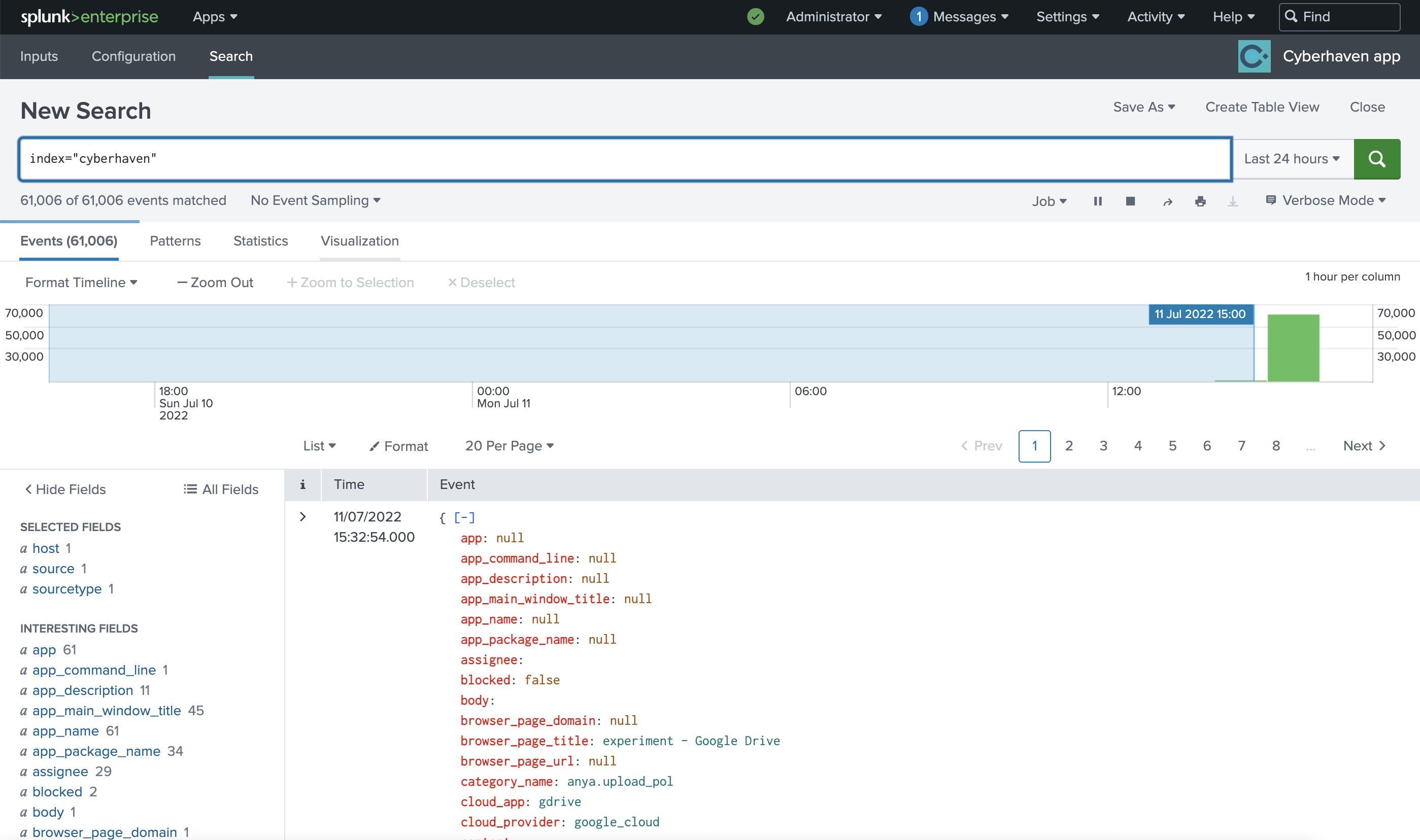The height and width of the screenshot is (840, 1420).
Task: Click the event info column icon
Action: pos(302,484)
